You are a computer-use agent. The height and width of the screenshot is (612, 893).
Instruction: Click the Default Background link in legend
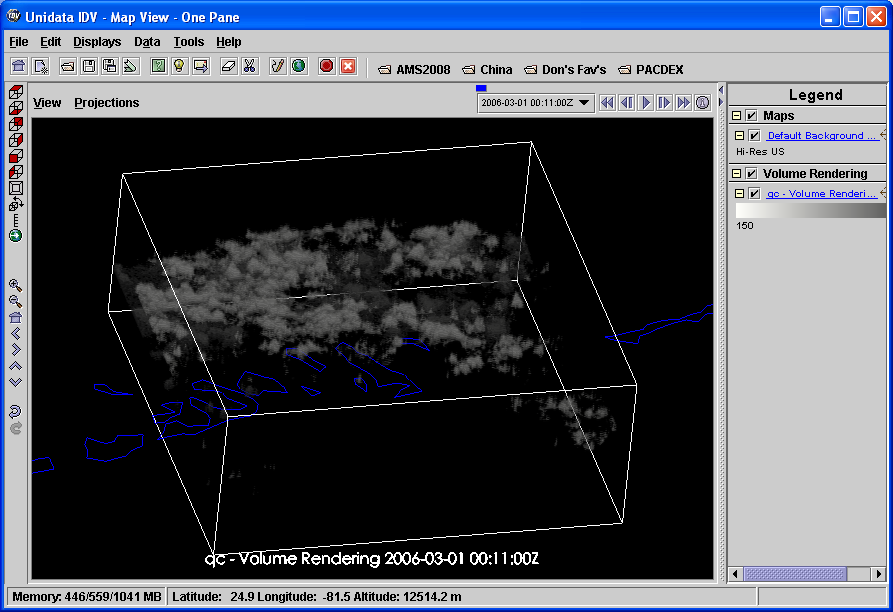point(822,136)
